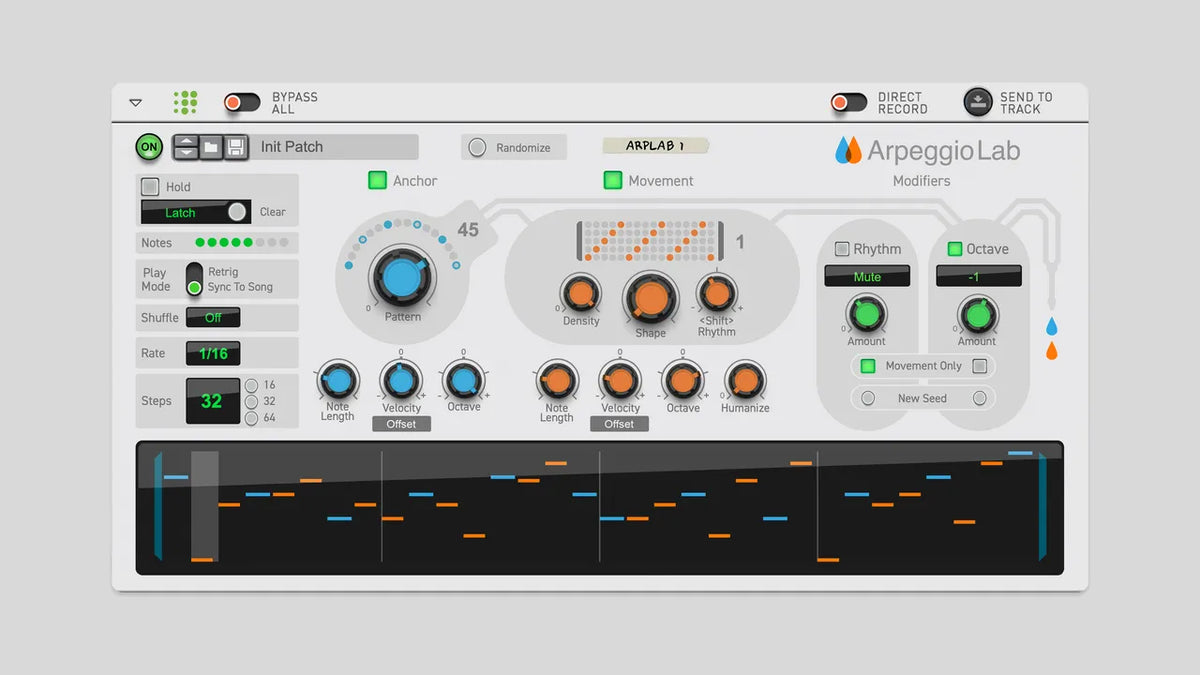Screen dimensions: 1200x675
Task: Open the chevron dropdown at top-left
Action: pos(135,101)
